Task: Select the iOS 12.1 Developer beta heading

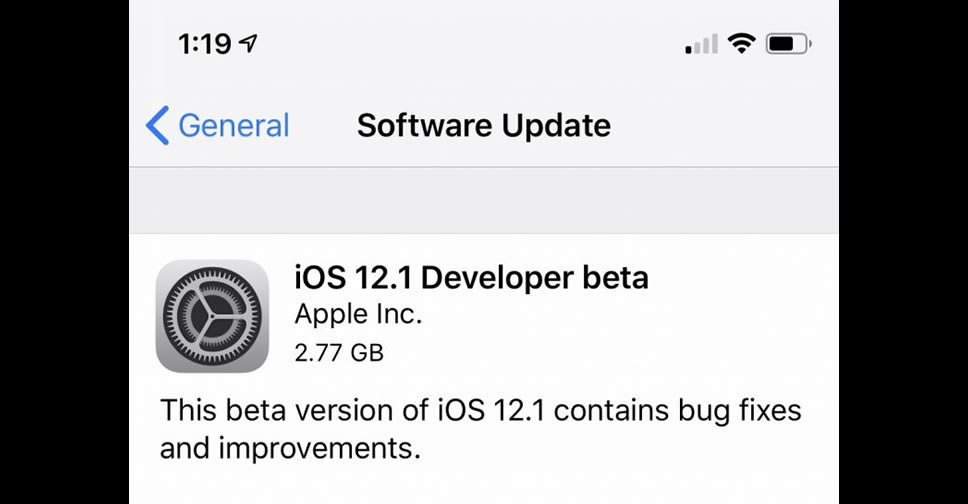Action: [471, 277]
